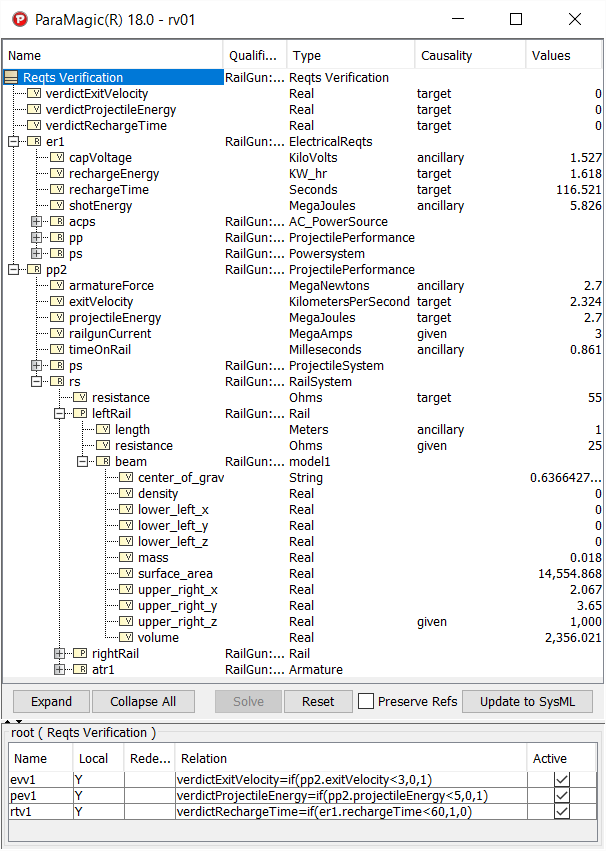
Task: Select the Reqts Verification root icon
Action: pos(12,78)
